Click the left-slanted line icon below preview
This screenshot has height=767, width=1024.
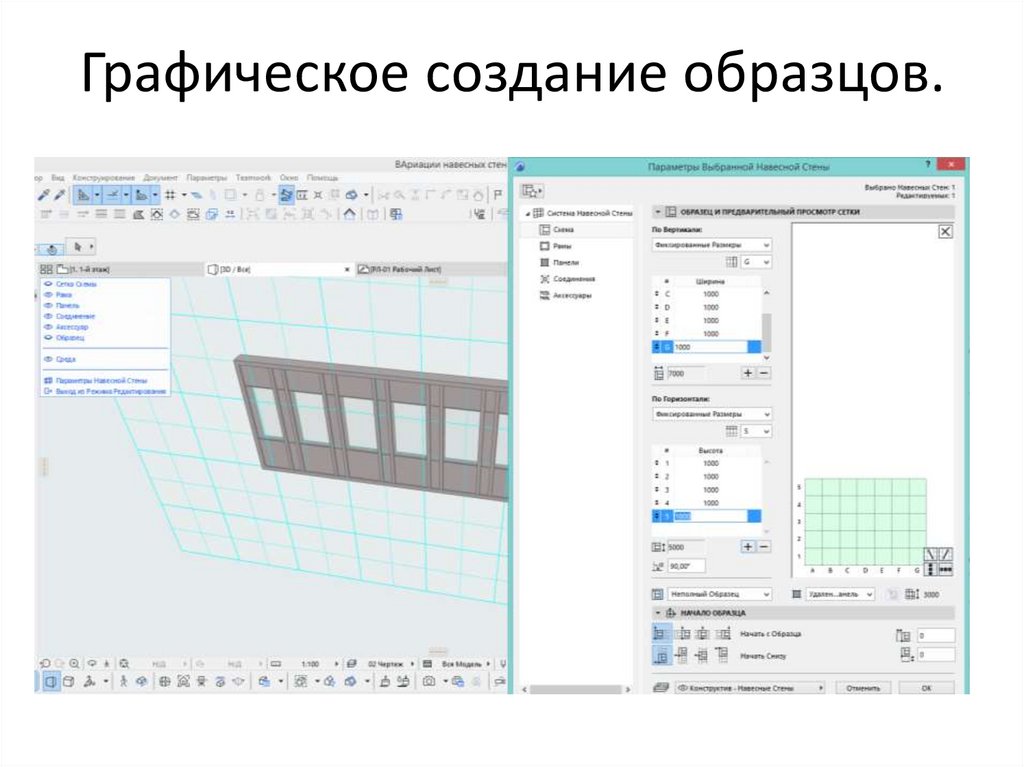pos(931,555)
